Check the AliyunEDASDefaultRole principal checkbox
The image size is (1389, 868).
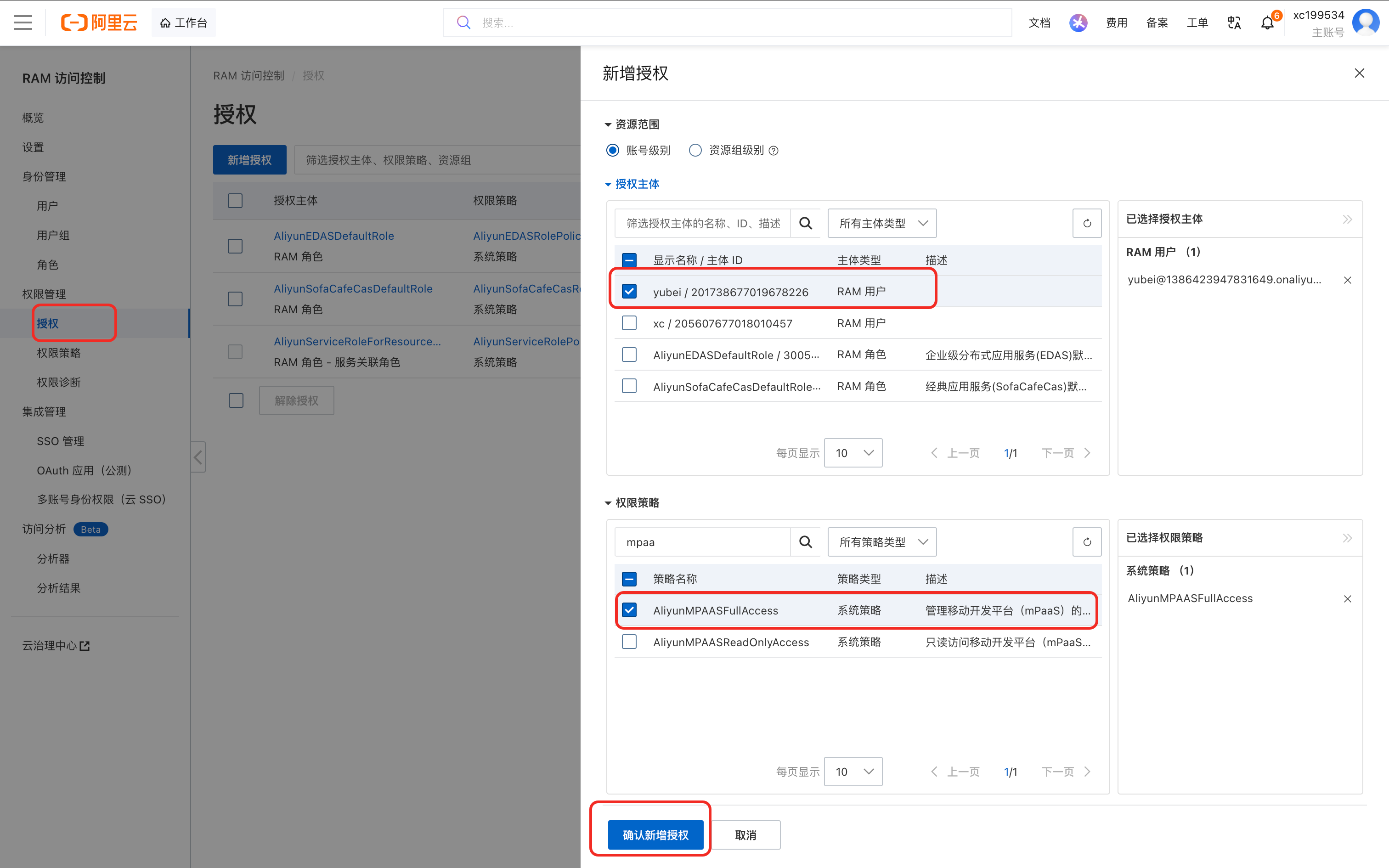click(629, 355)
